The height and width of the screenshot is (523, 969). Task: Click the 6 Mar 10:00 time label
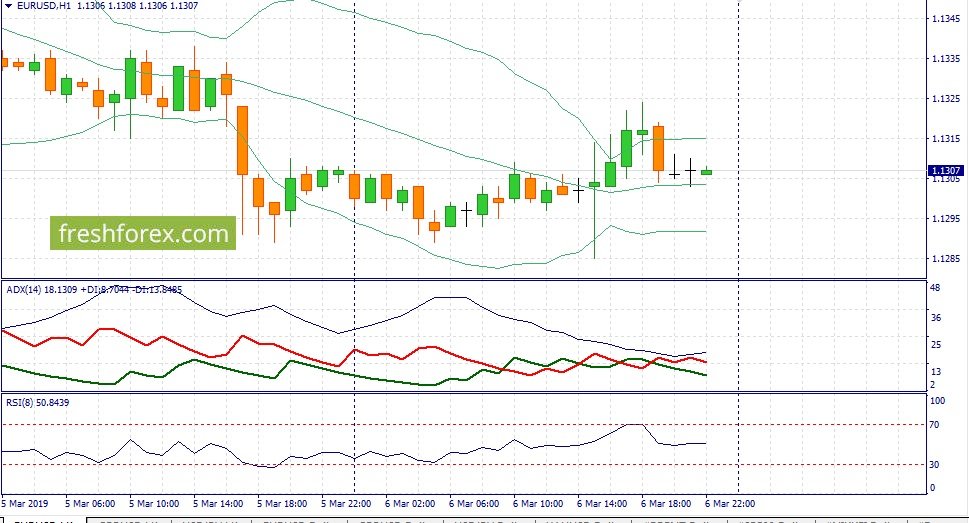538,504
